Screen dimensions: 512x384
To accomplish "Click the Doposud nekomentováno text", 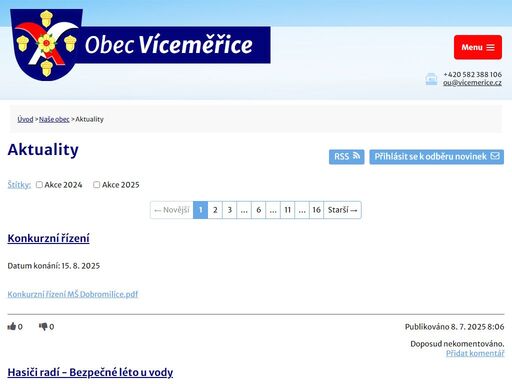I will pyautogui.click(x=457, y=344).
